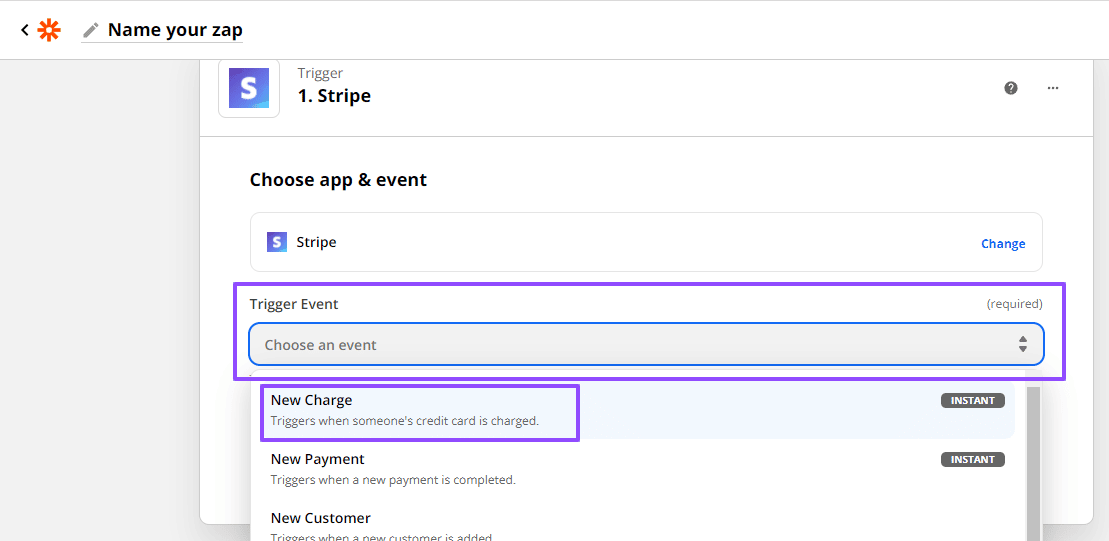
Task: Click the large Stripe trigger logo
Action: coord(249,88)
